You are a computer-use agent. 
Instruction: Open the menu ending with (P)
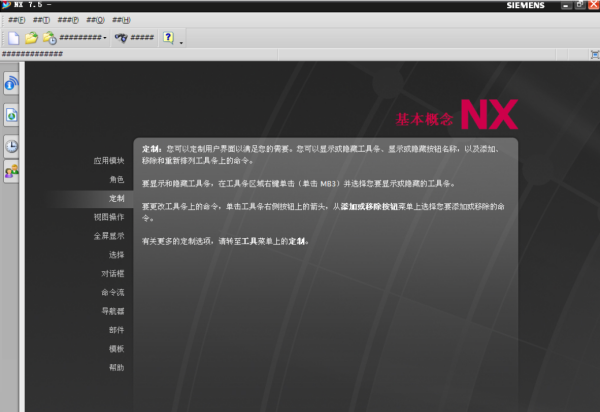pos(68,20)
